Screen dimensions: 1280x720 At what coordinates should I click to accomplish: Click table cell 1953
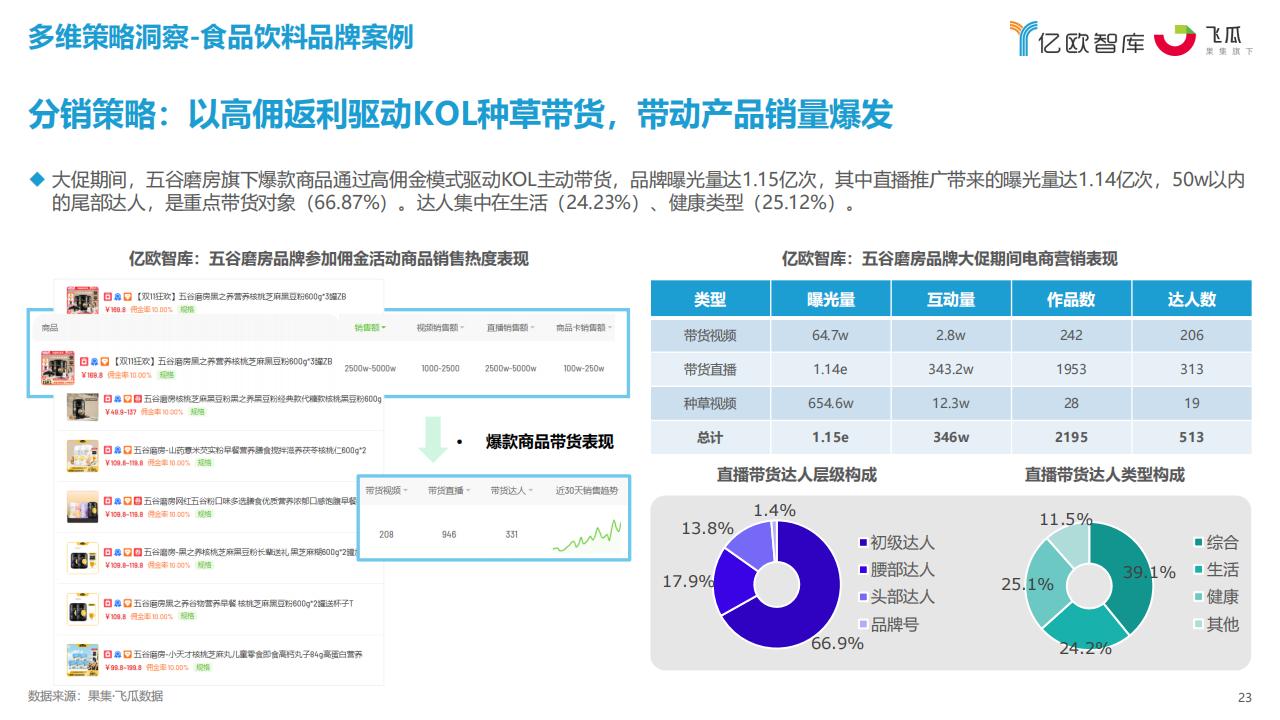tap(1071, 369)
